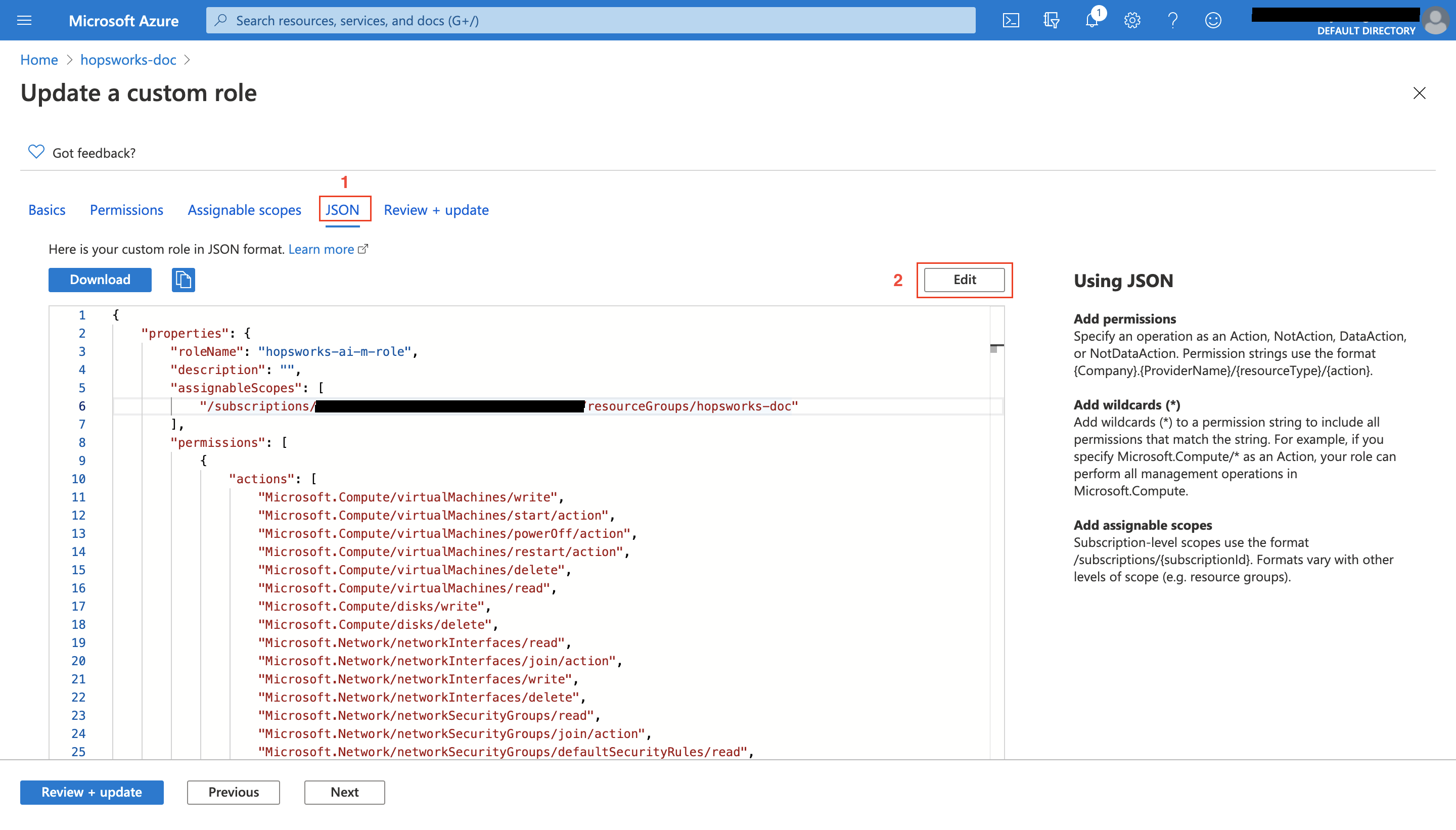This screenshot has height=830, width=1456.
Task: Copy the JSON to clipboard
Action: 183,280
